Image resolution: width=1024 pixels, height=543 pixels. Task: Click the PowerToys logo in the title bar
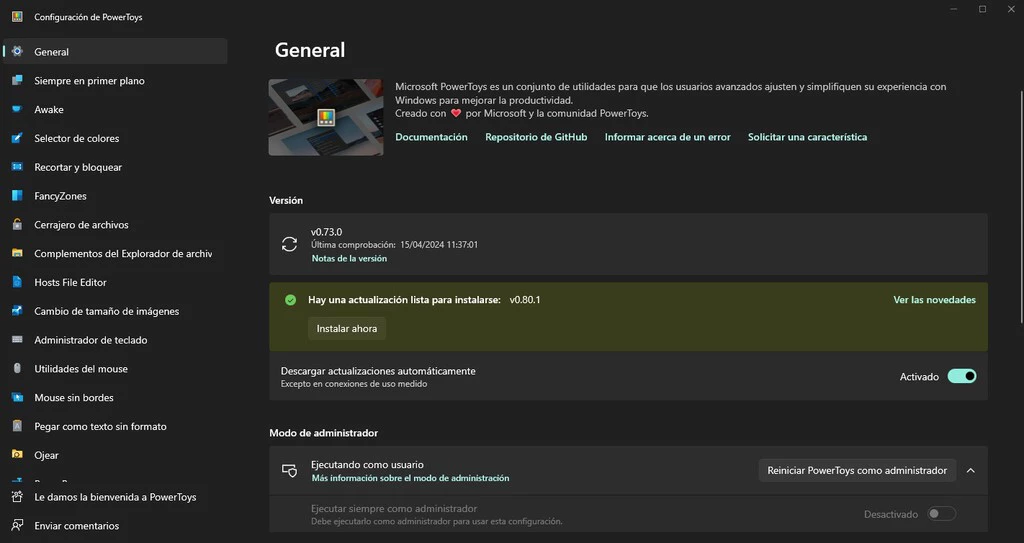click(x=18, y=16)
